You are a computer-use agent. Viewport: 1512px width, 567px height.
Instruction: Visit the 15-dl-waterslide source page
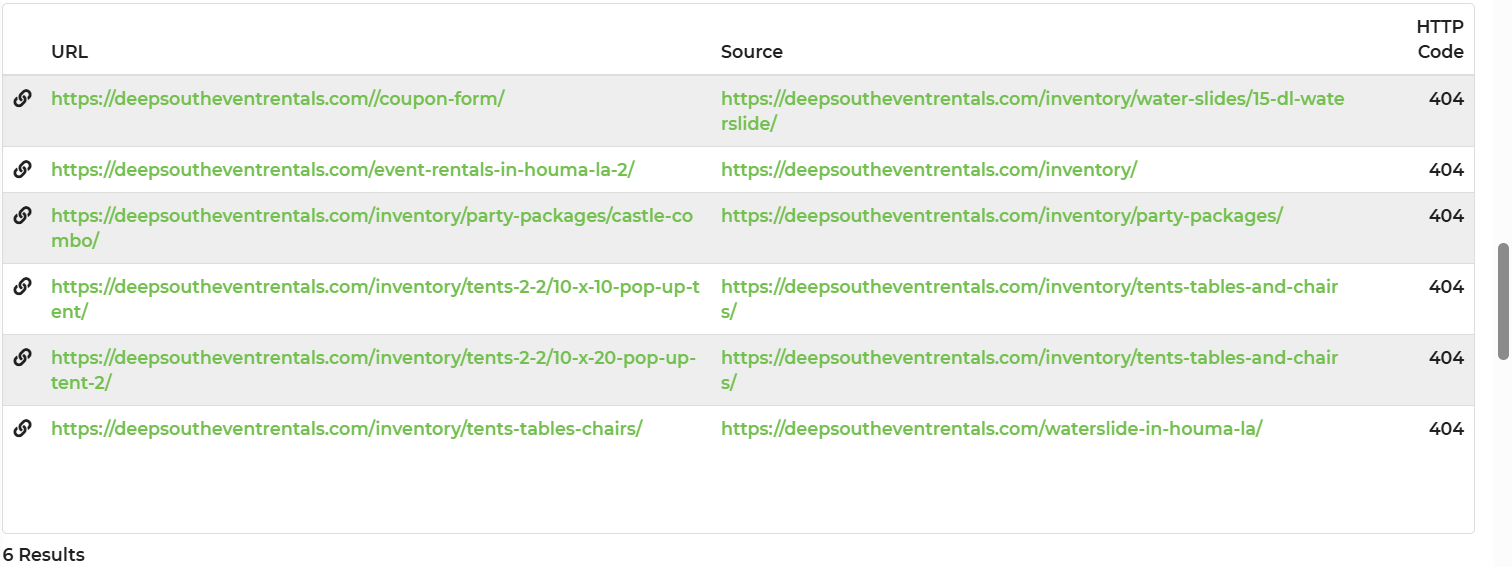1032,99
